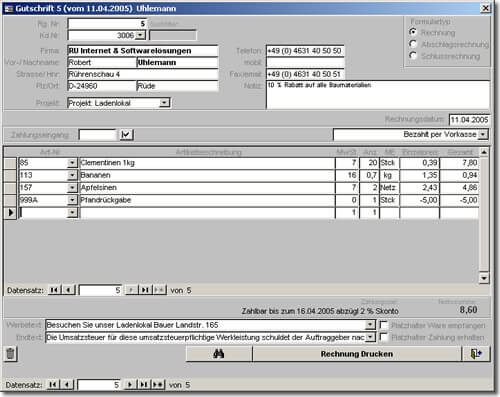The height and width of the screenshot is (397, 500).
Task: Click the binoculars search button
Action: [x=219, y=354]
